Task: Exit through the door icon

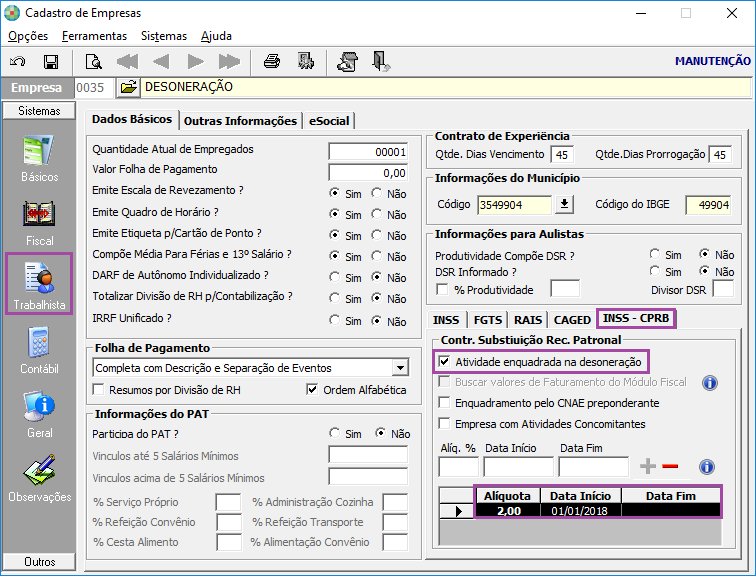Action: coord(381,62)
